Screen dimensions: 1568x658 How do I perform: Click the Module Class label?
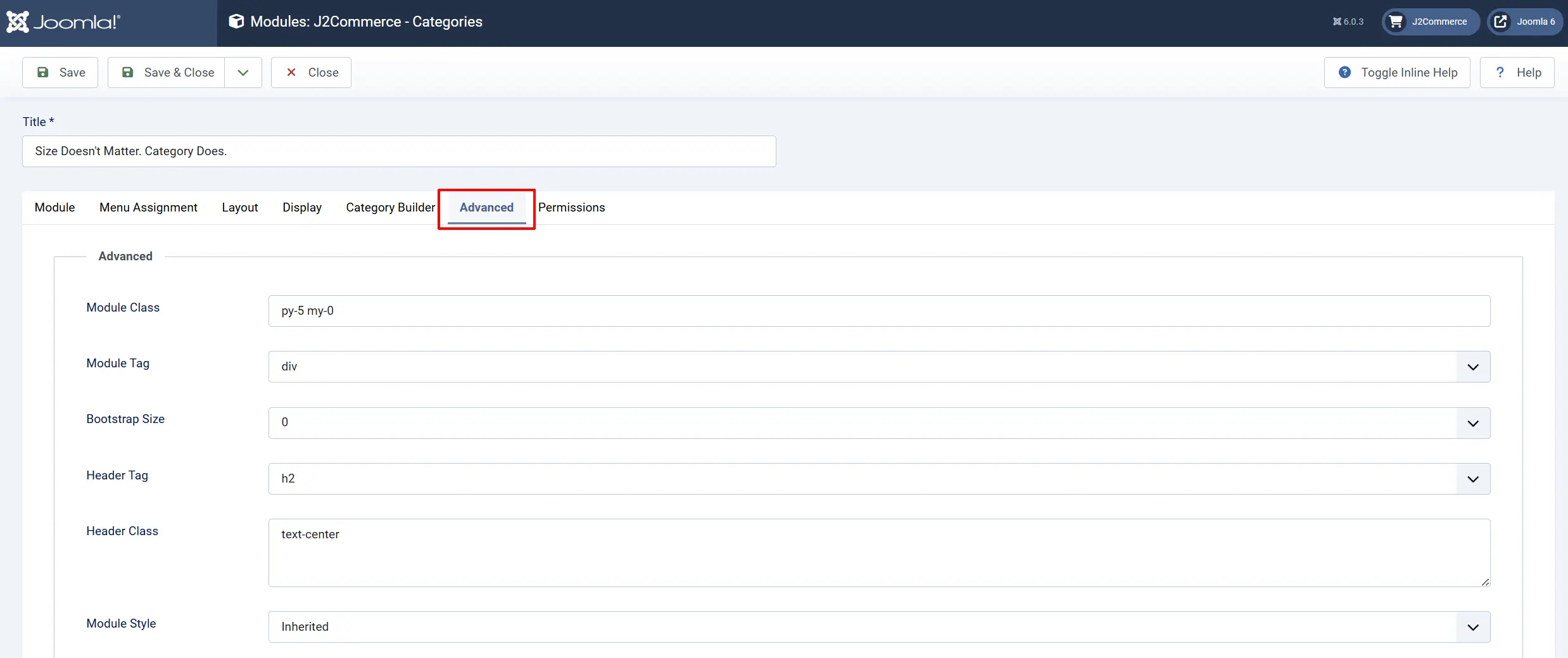click(x=123, y=308)
